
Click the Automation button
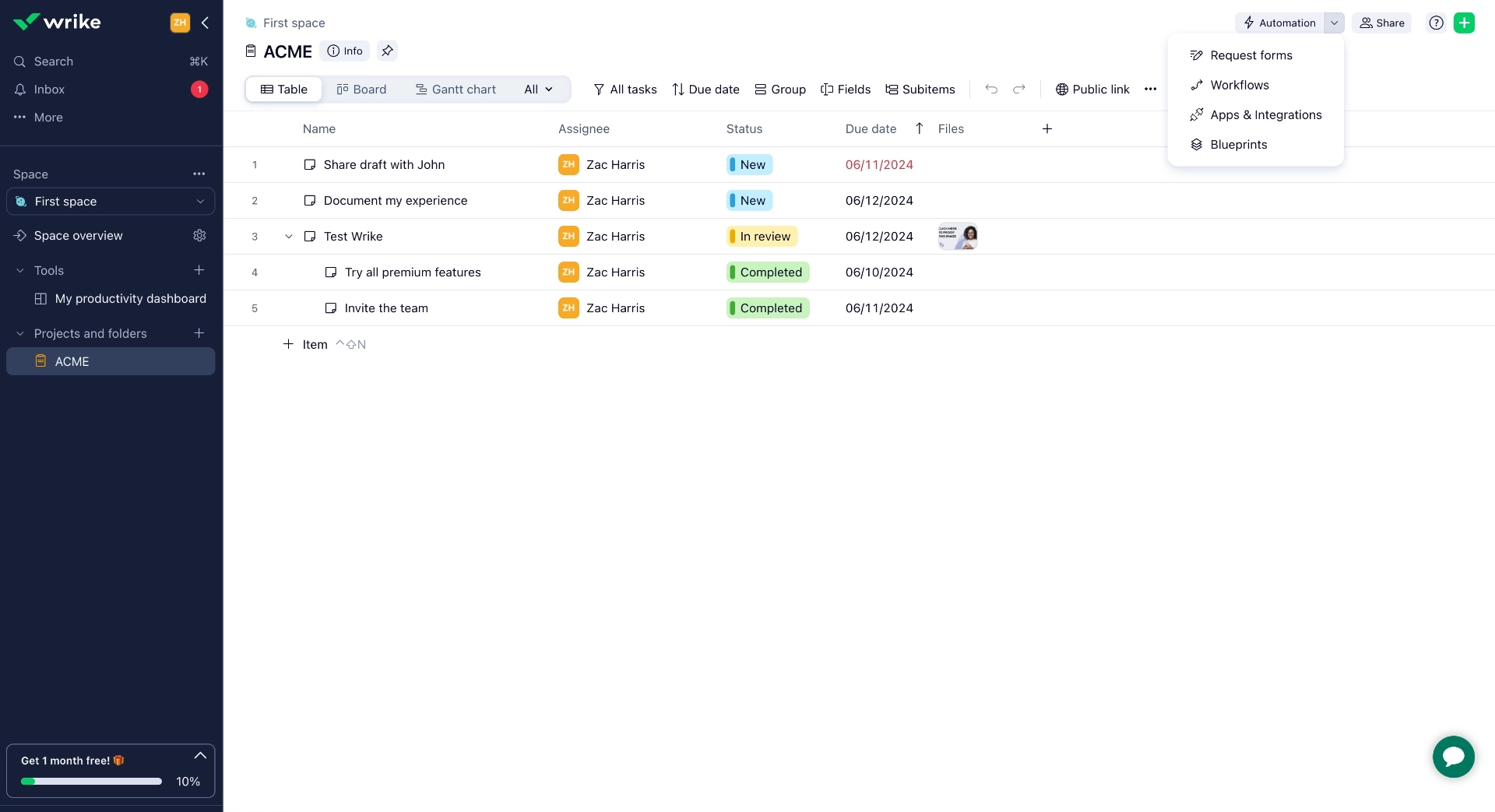tap(1279, 23)
